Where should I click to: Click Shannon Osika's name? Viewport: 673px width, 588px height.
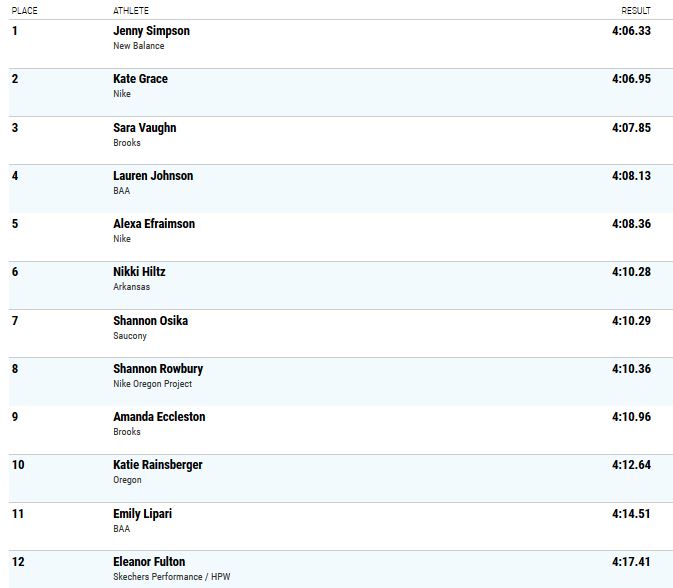point(150,321)
